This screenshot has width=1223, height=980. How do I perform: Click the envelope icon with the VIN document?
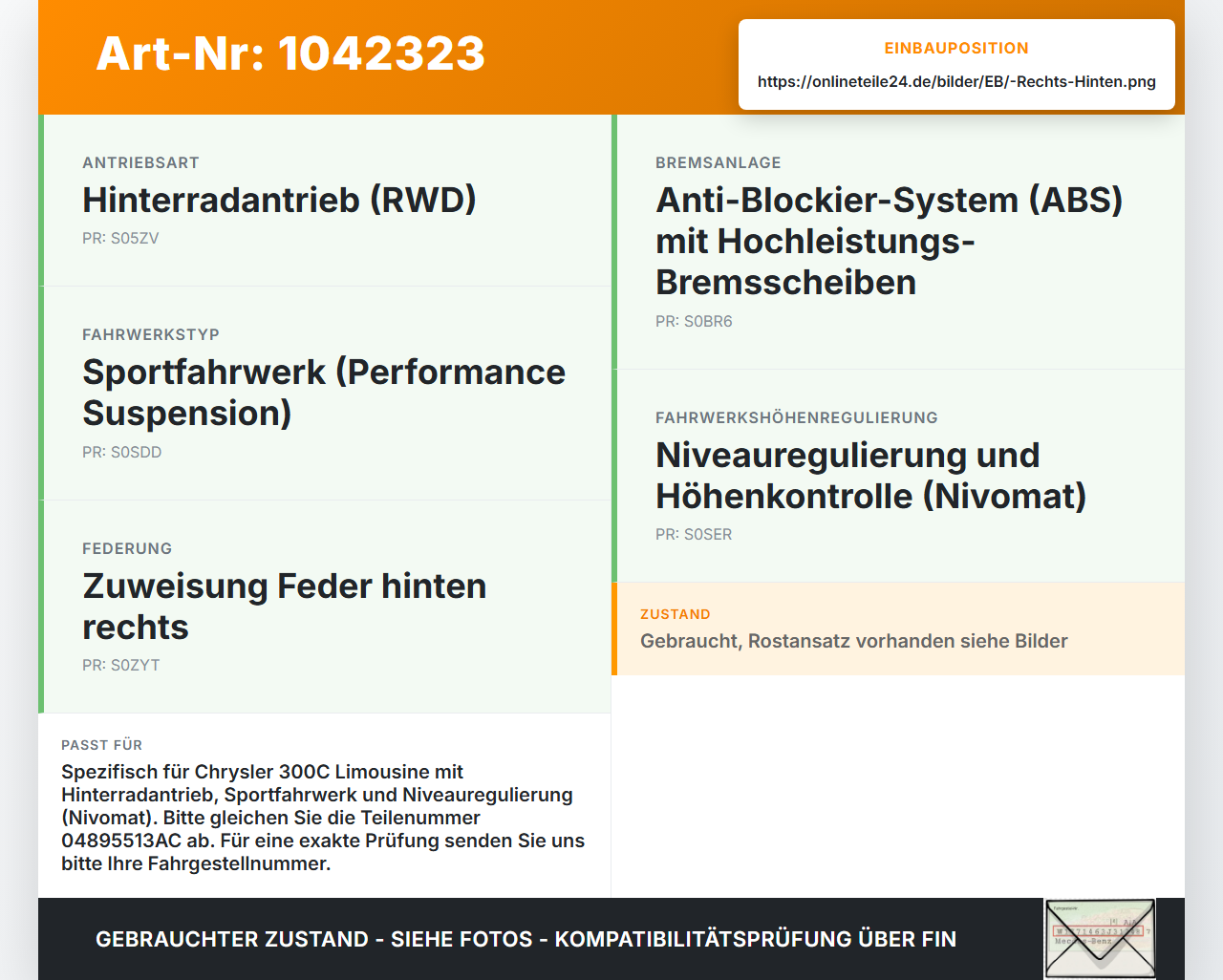pos(1100,939)
